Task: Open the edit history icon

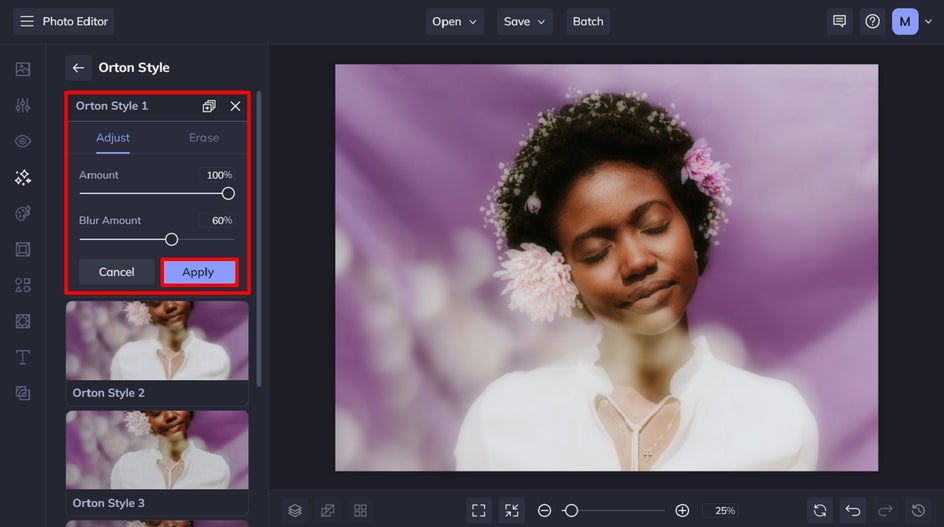Action: point(918,511)
